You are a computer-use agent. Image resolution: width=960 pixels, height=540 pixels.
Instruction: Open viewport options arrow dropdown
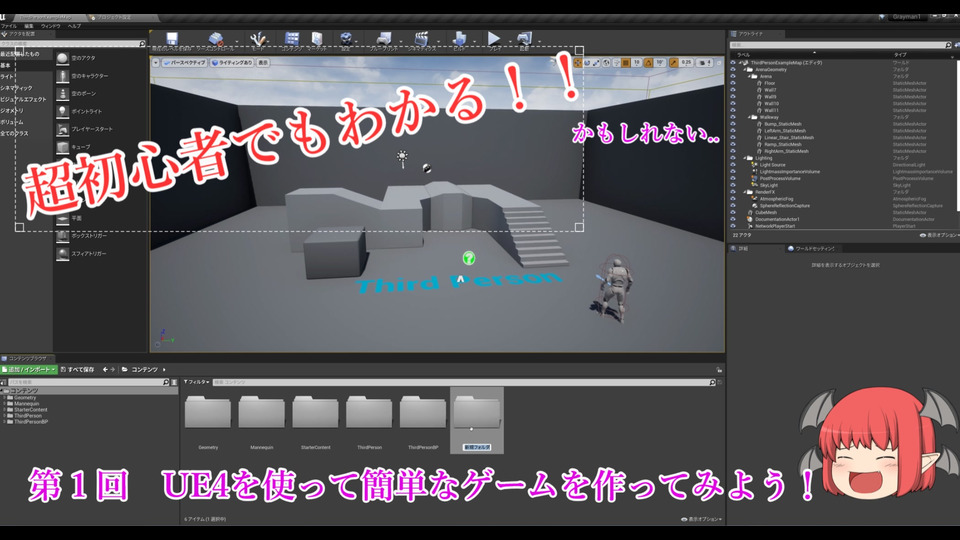coord(156,62)
